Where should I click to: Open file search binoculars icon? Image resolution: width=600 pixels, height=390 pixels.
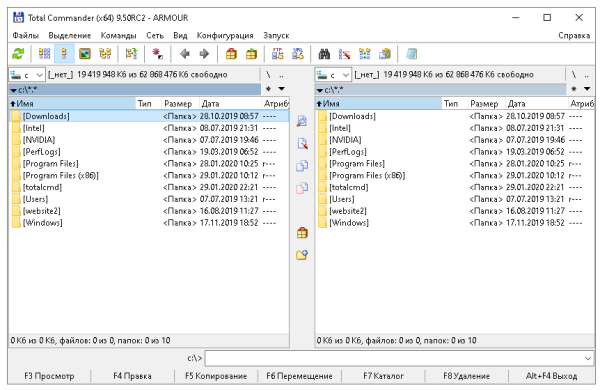[x=324, y=54]
